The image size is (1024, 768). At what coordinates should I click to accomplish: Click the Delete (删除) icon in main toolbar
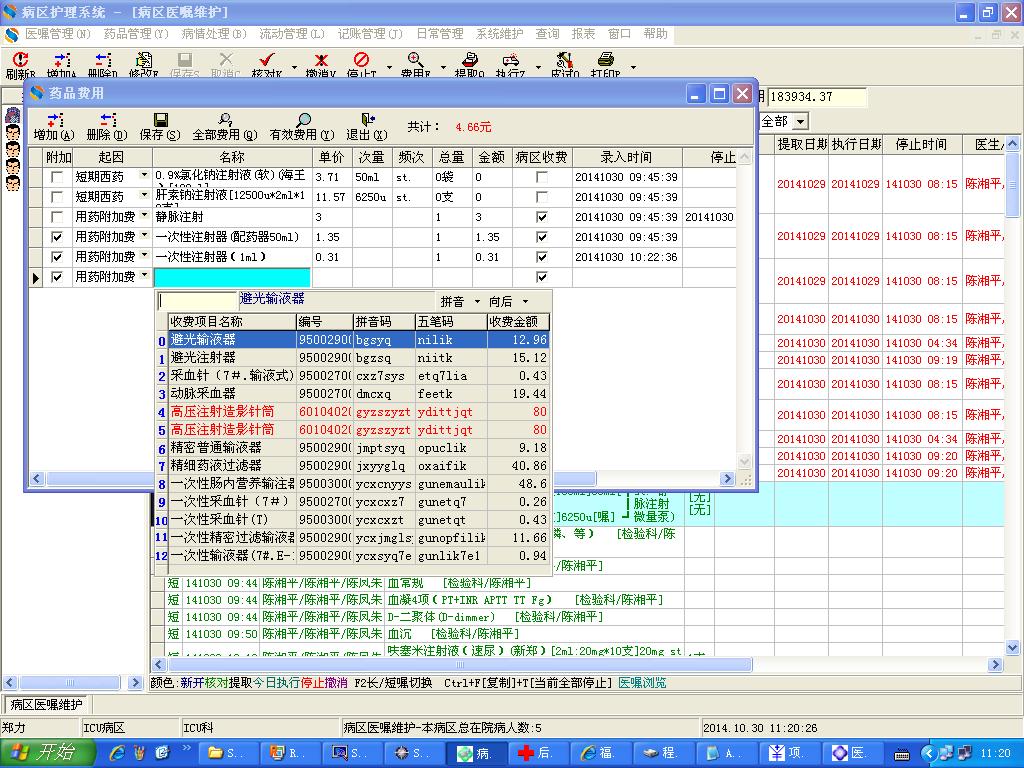pyautogui.click(x=103, y=63)
